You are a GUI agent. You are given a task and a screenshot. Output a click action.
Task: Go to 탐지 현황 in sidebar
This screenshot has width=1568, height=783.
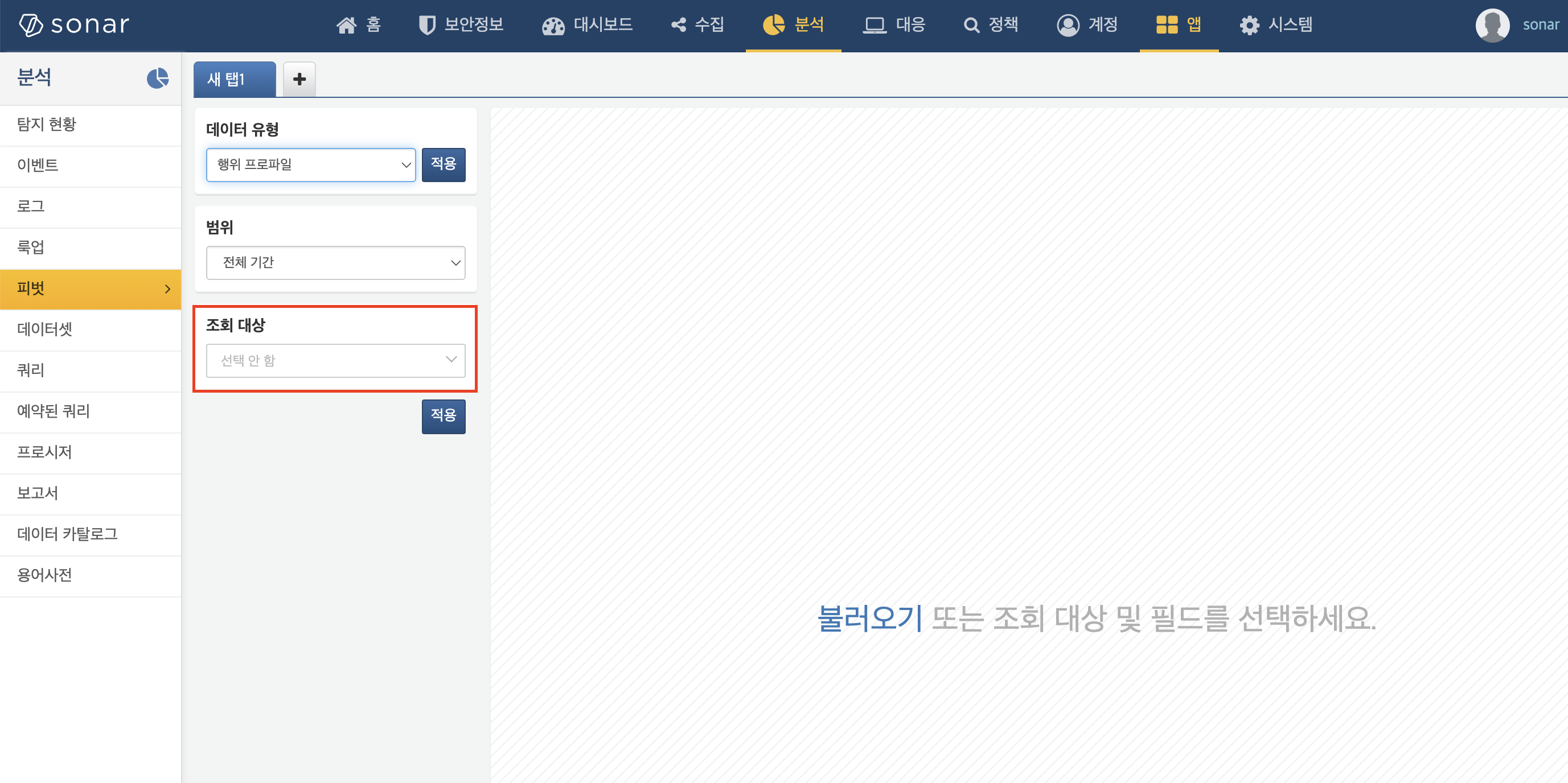(90, 125)
